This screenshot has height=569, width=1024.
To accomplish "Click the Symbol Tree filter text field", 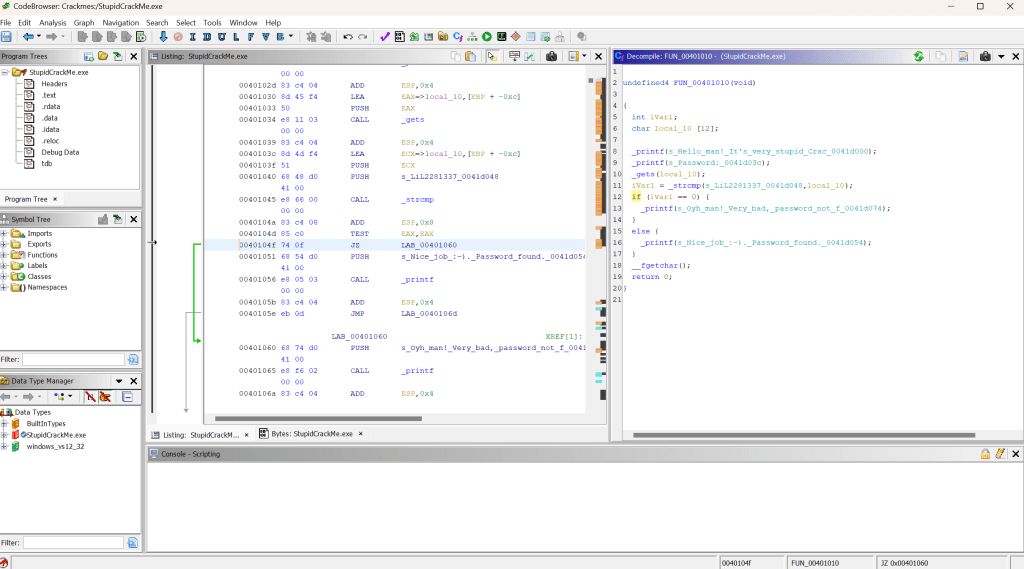I will (72, 359).
